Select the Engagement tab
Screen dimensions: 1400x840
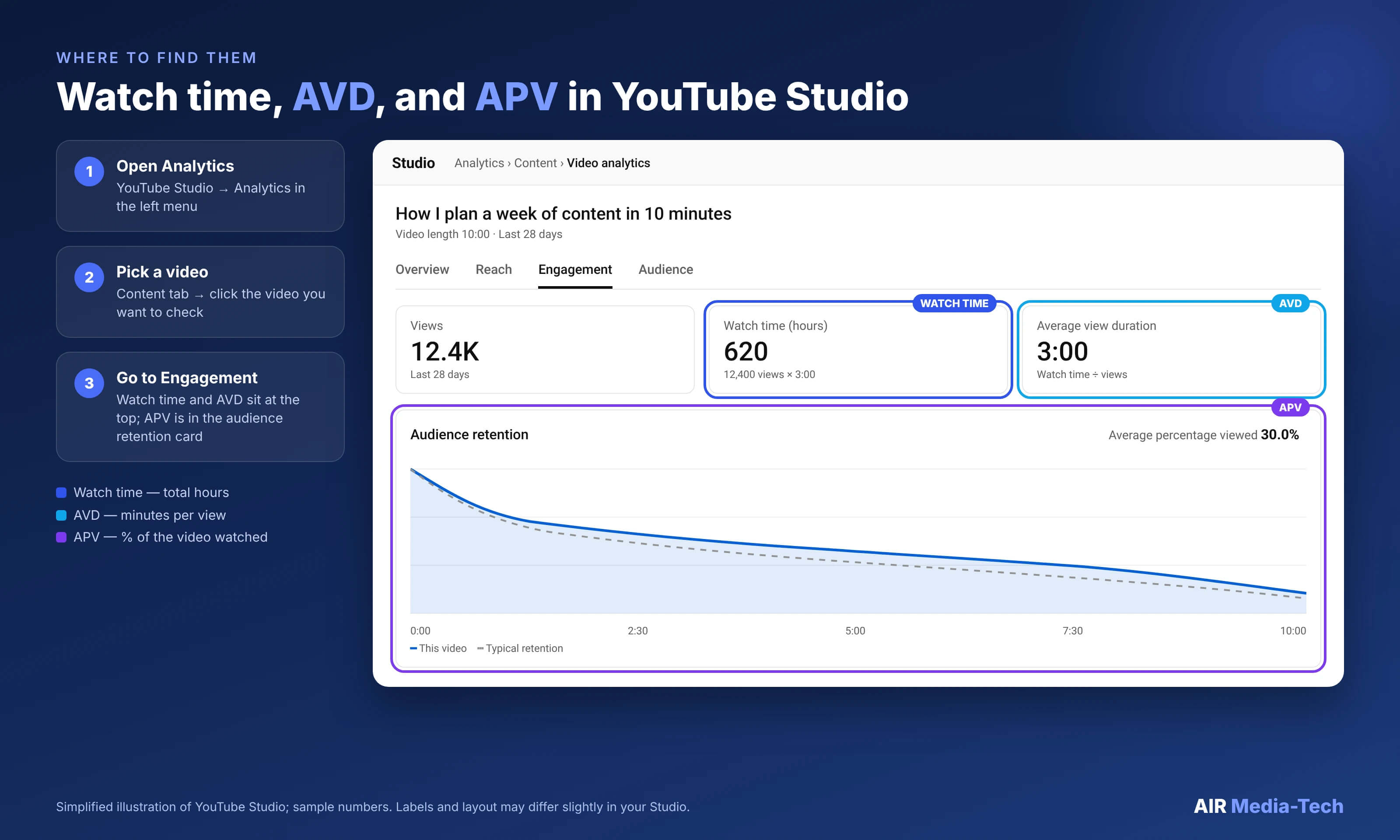pyautogui.click(x=575, y=269)
